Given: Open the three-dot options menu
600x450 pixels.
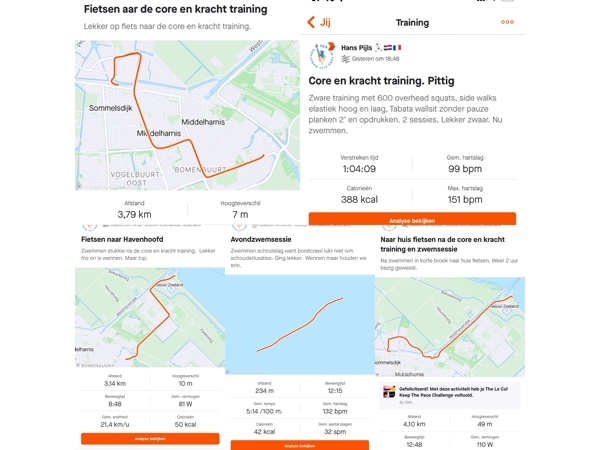Looking at the screenshot, I should point(507,22).
